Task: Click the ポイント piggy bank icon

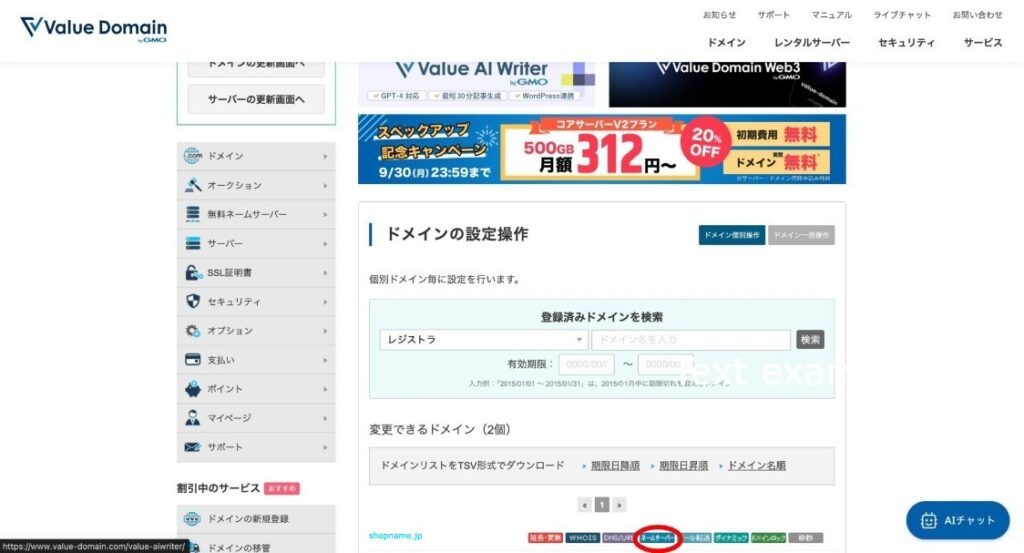Action: pyautogui.click(x=193, y=388)
